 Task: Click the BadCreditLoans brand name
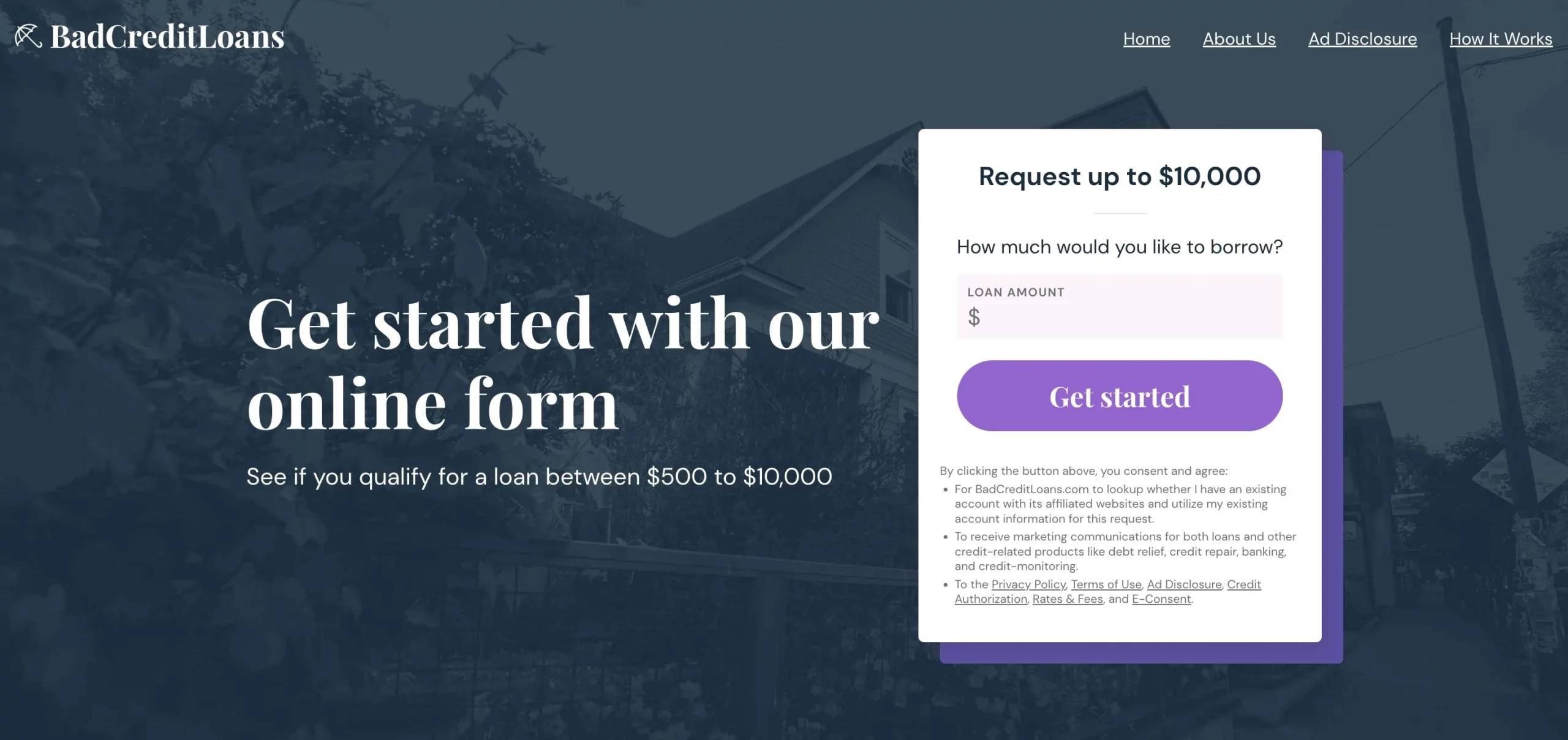point(167,37)
